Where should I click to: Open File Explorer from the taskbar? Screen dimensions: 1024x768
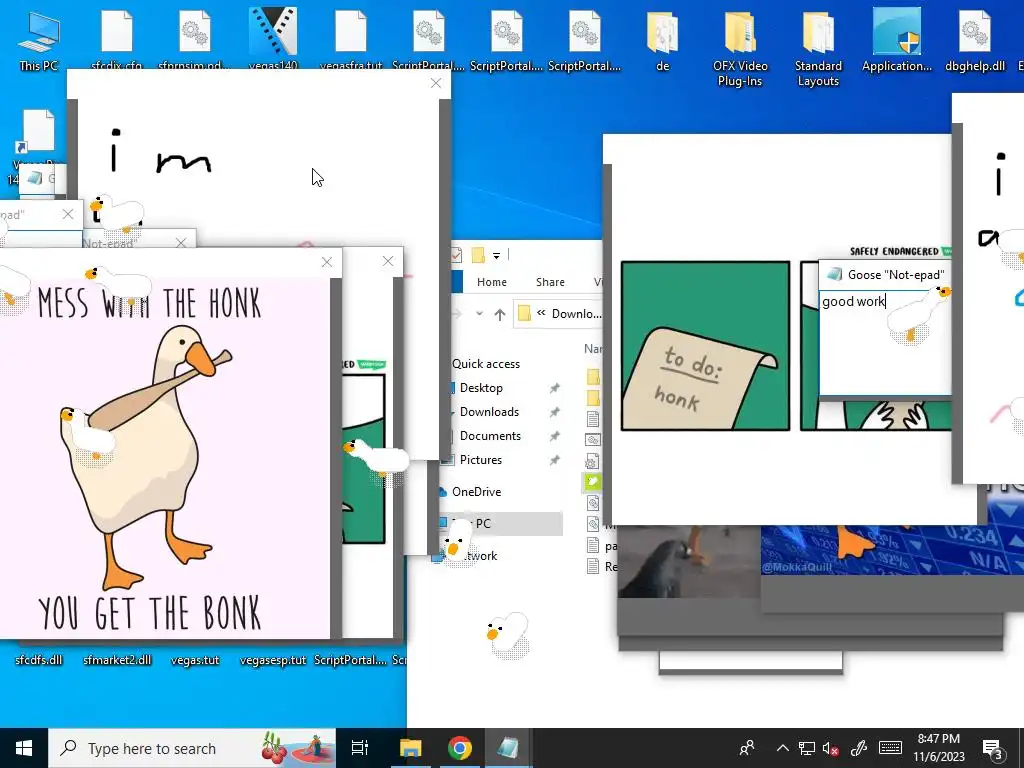[x=411, y=748]
